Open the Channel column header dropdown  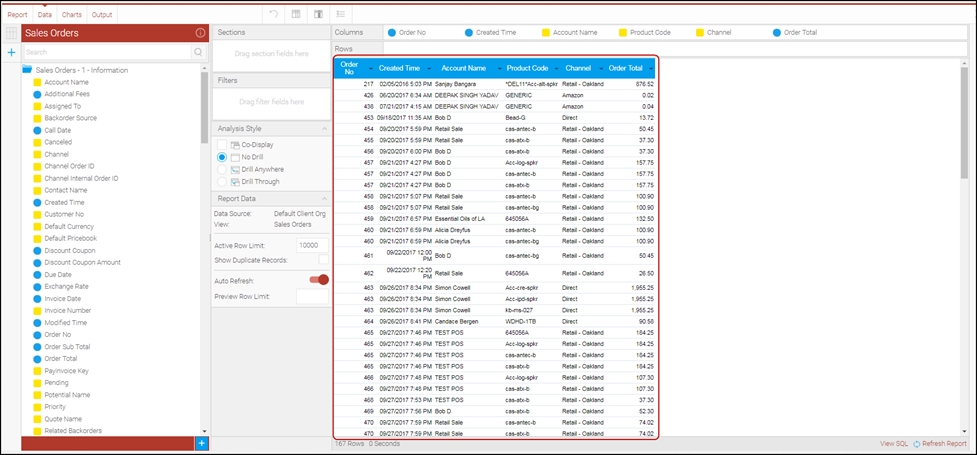tap(601, 68)
